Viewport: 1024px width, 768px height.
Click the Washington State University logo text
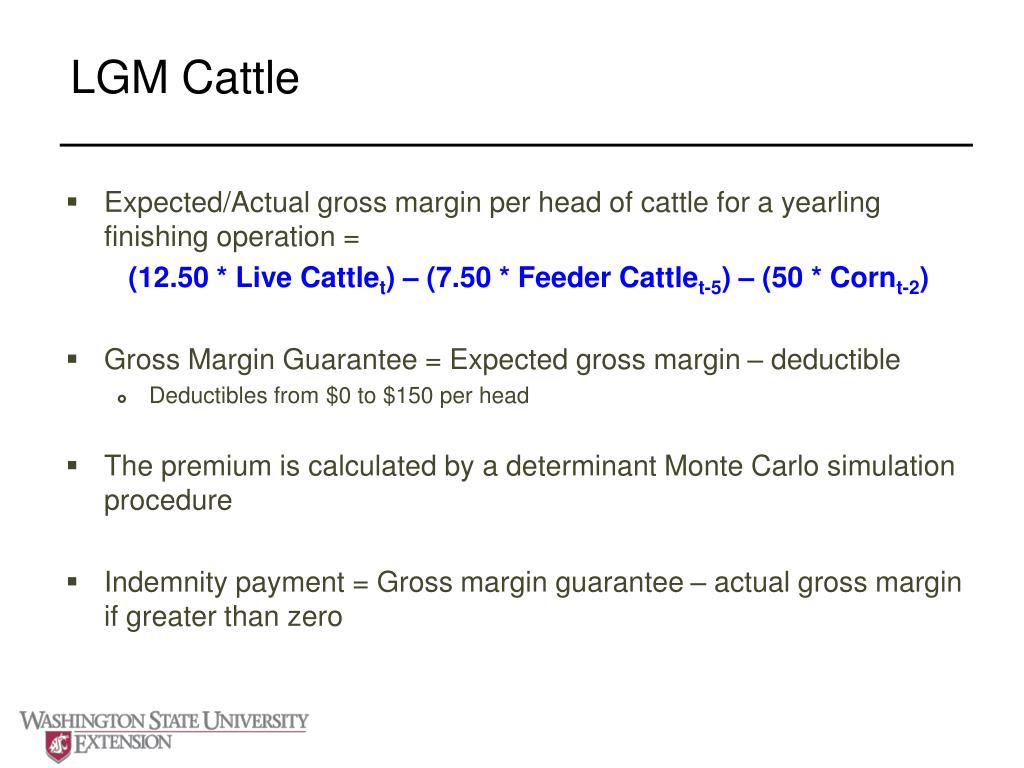(163, 721)
